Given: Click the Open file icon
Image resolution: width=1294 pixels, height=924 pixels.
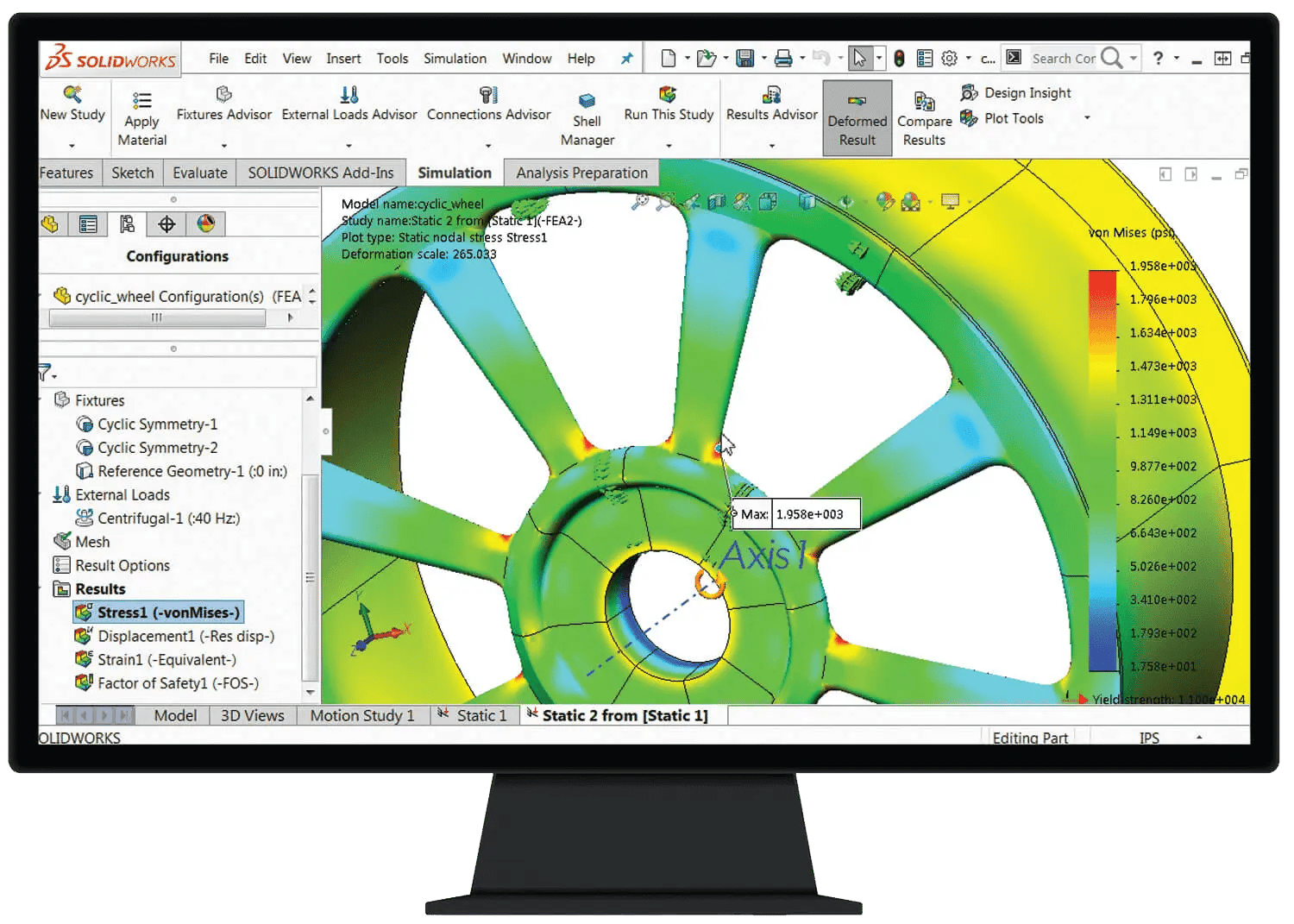Looking at the screenshot, I should 706,58.
